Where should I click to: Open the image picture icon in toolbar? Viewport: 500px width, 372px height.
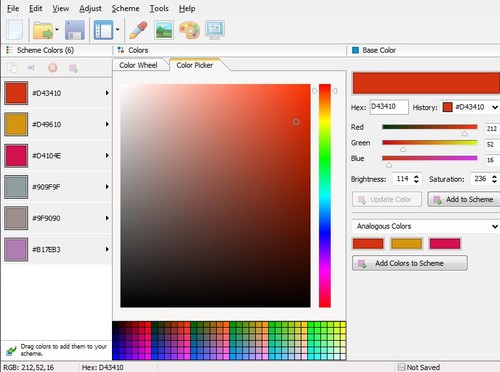[164, 30]
